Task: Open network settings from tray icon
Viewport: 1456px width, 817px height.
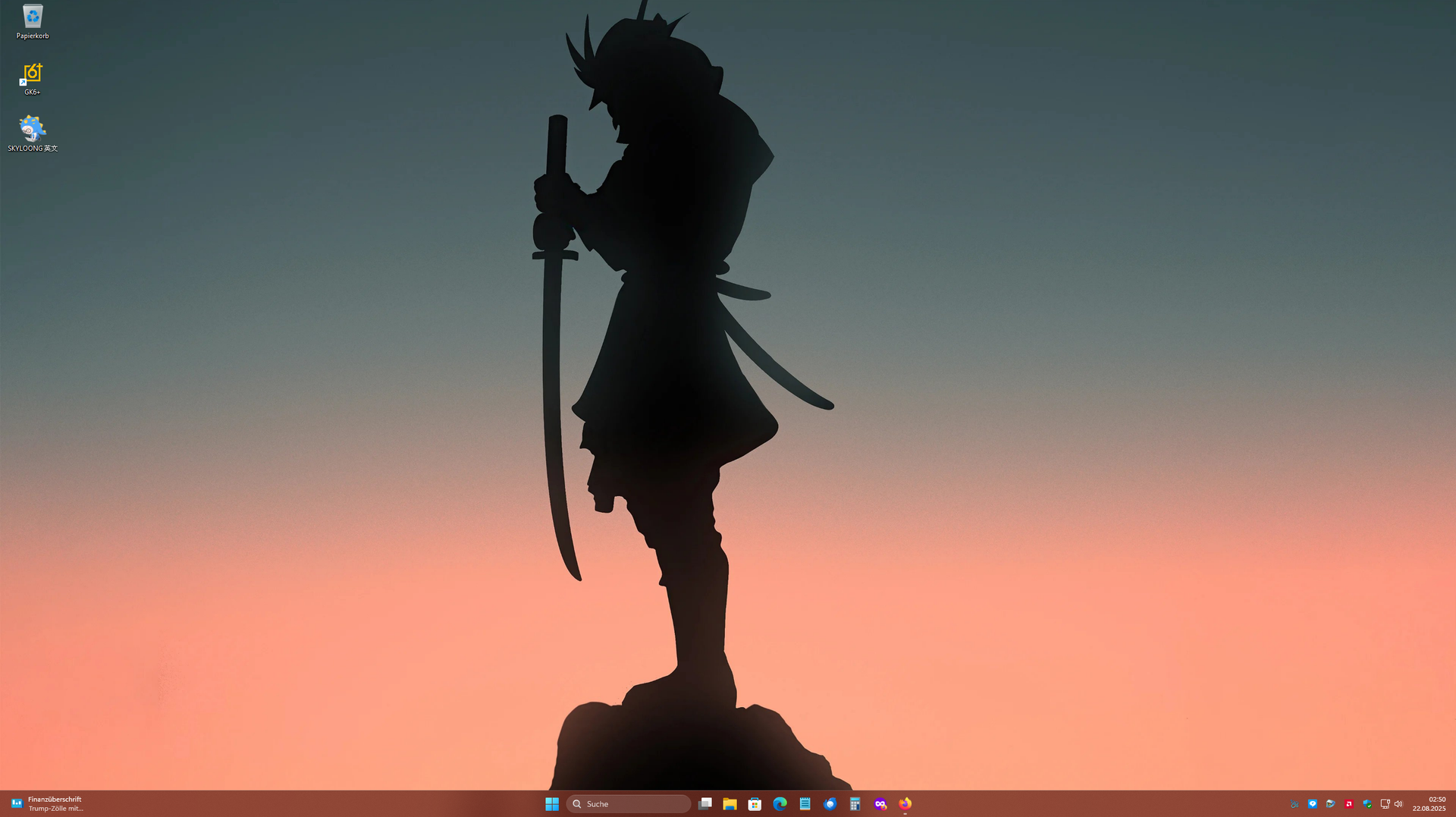Action: (1385, 804)
